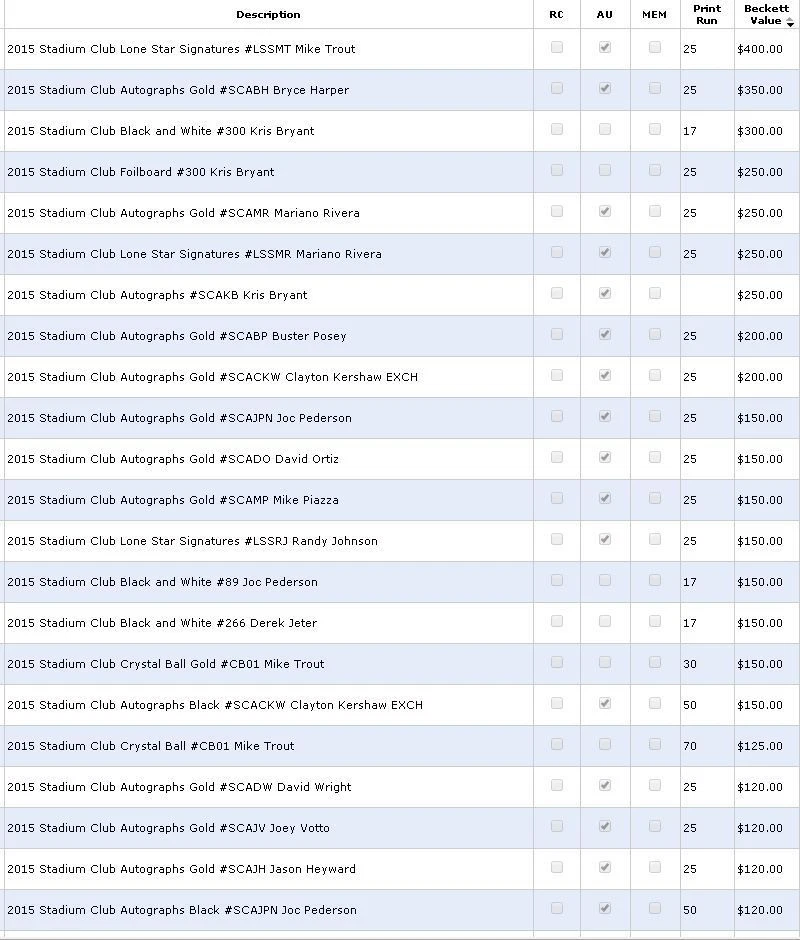This screenshot has height=940, width=800.
Task: Select the Clayton Kershaw Autographs Gold EXCH row
Action: point(400,377)
